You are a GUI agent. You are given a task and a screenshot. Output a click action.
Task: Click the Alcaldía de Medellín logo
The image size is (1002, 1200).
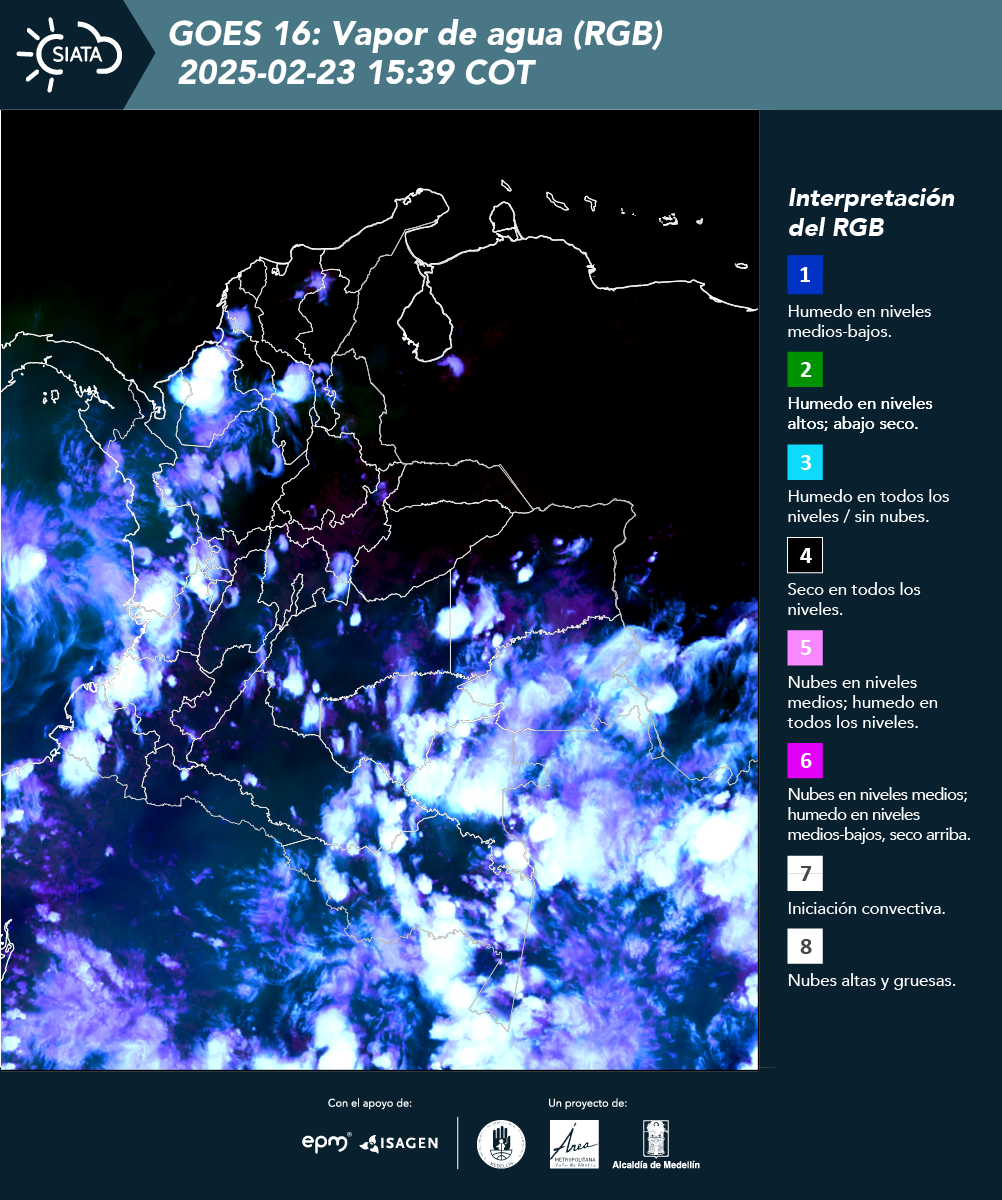656,1145
